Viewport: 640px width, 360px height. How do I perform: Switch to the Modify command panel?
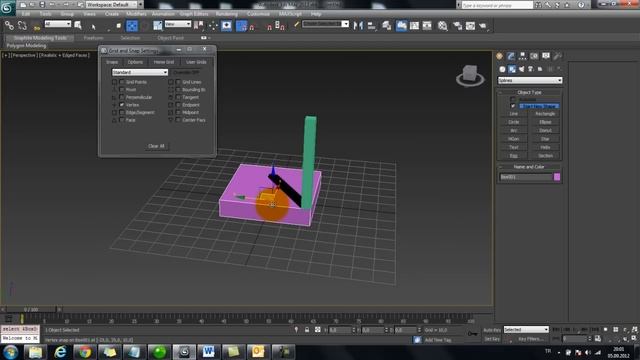click(511, 56)
